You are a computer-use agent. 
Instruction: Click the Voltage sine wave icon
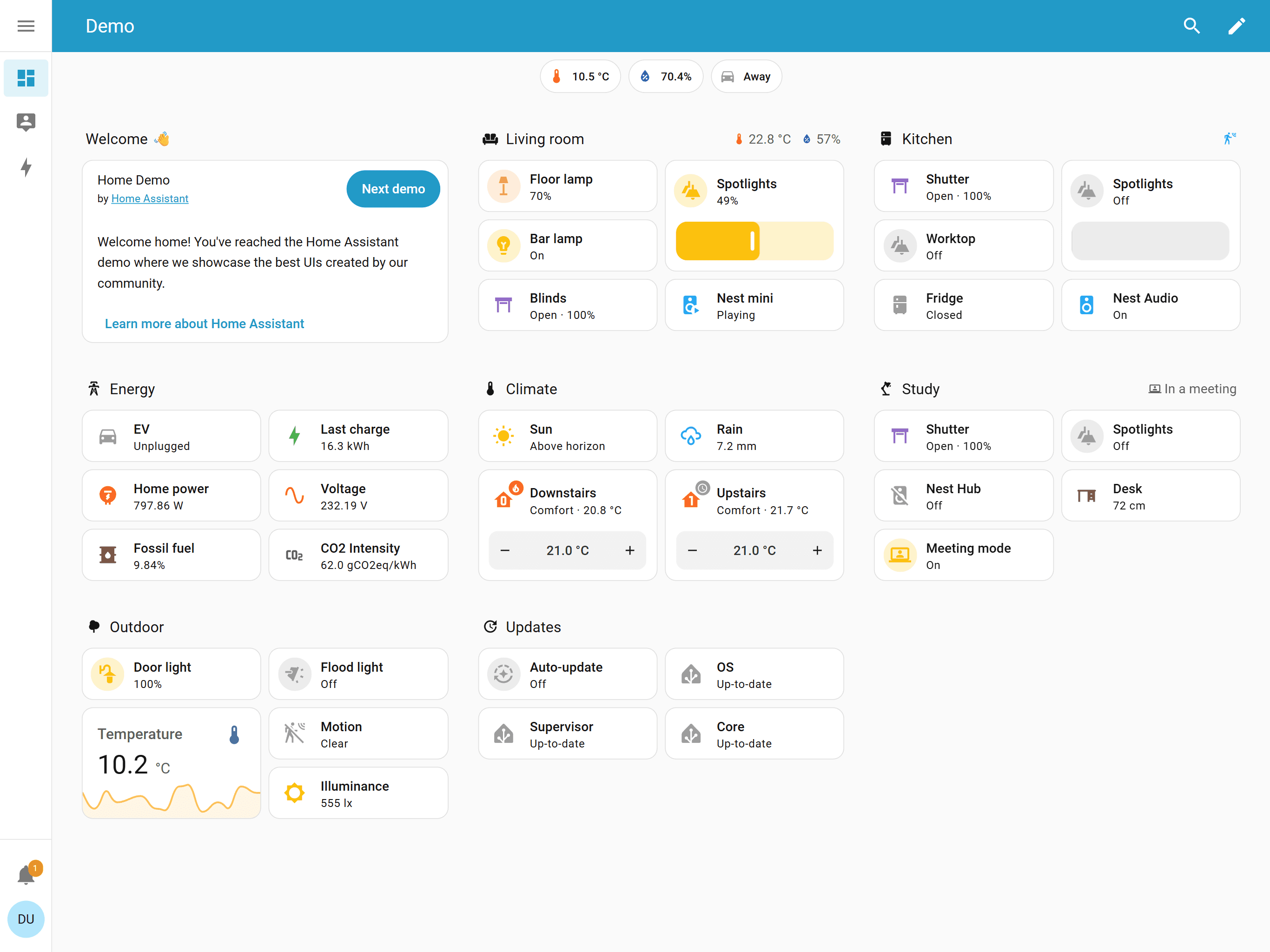(x=295, y=496)
